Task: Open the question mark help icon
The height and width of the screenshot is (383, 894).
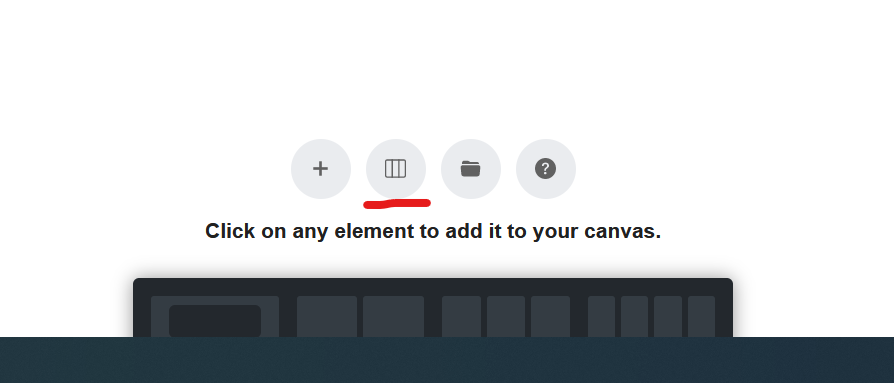Action: (x=546, y=169)
